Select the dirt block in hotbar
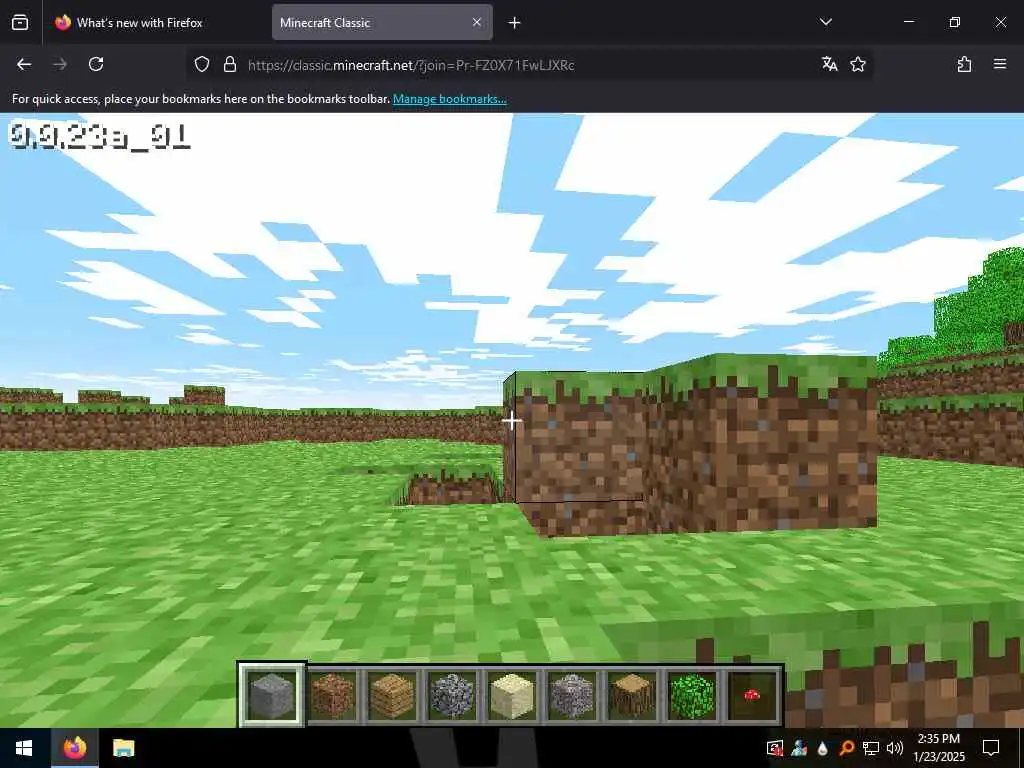 tap(332, 696)
